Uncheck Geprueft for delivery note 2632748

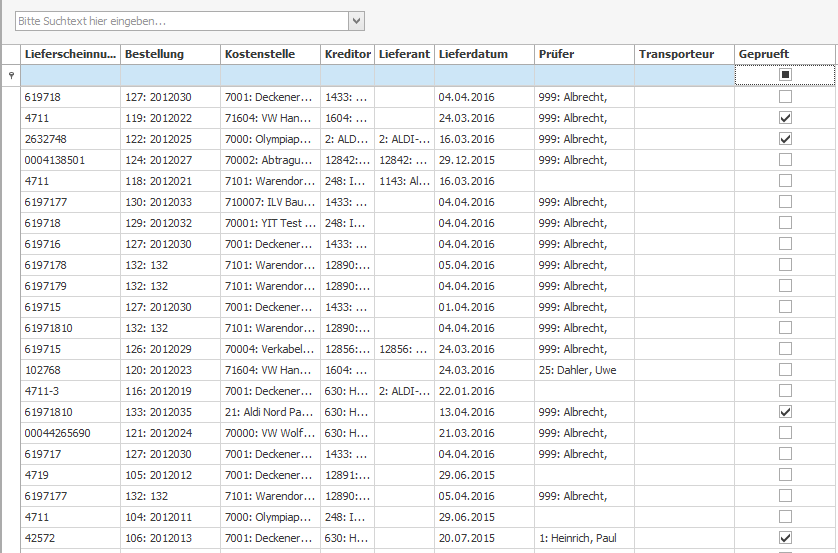[785, 139]
